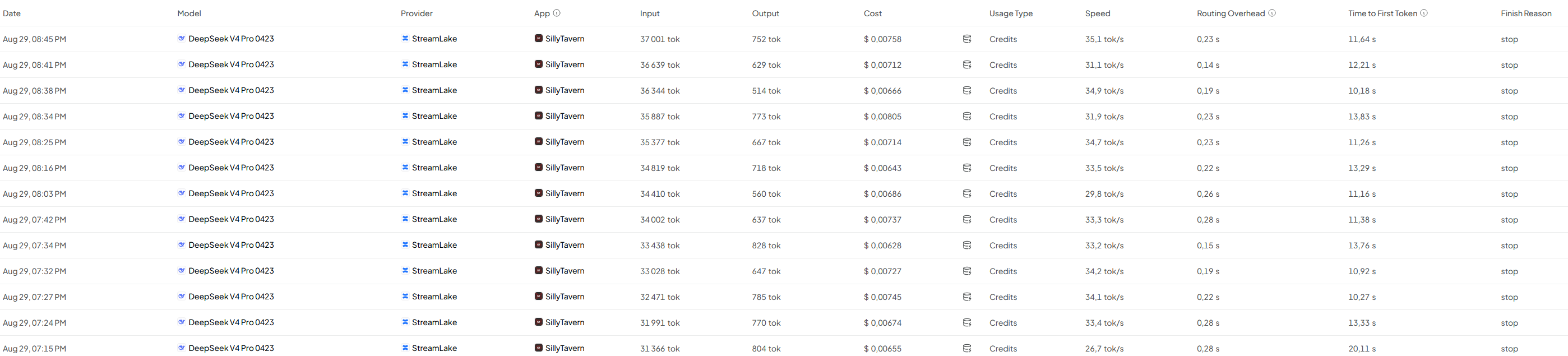The width and height of the screenshot is (1568, 356).
Task: Click the Time to First Token info icon
Action: pyautogui.click(x=1424, y=13)
